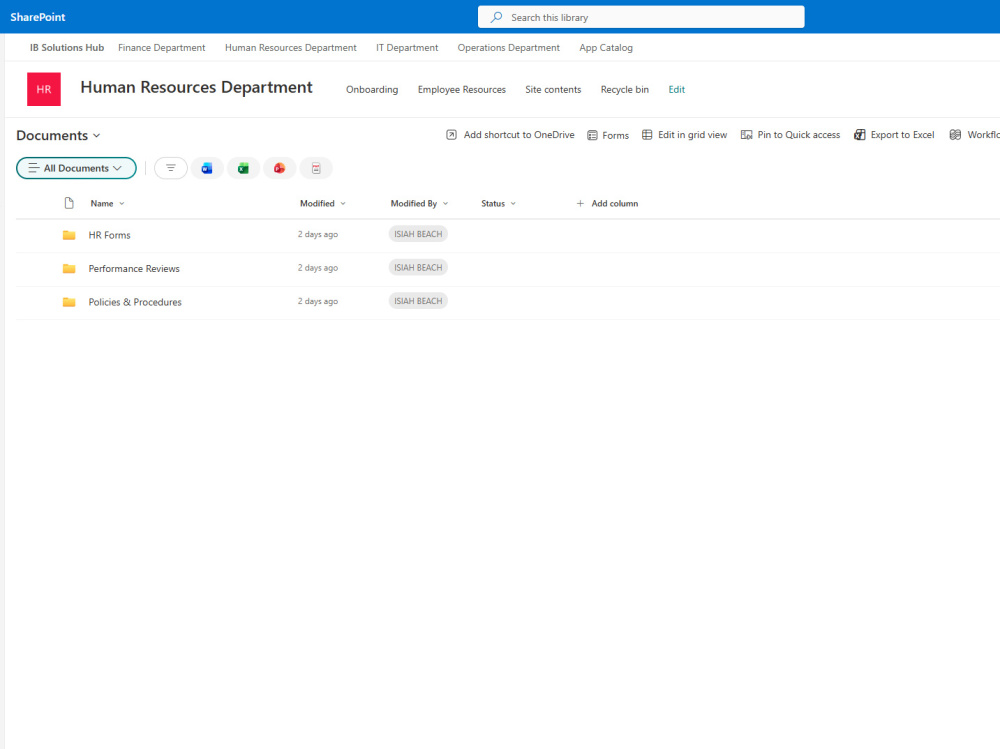This screenshot has height=749, width=1000.
Task: Open Finance Department in hub navigation
Action: [161, 48]
